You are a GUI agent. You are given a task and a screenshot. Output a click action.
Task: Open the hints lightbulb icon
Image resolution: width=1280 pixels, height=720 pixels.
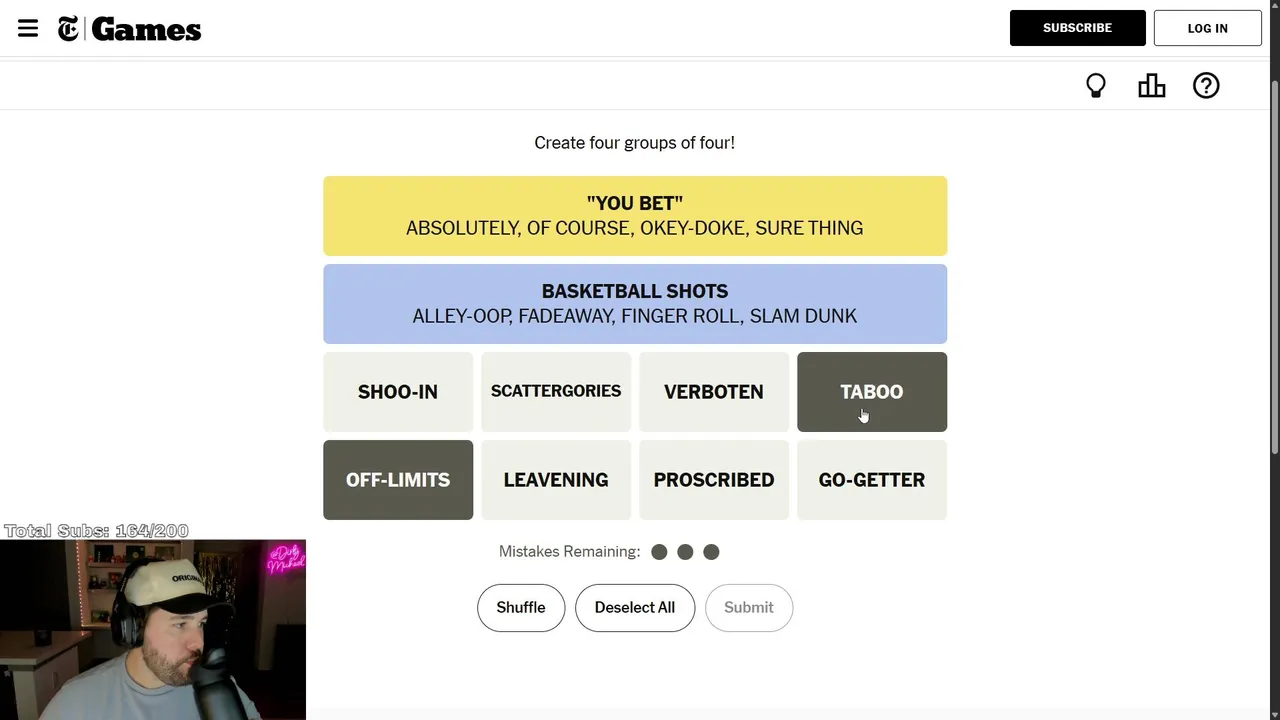pos(1096,86)
